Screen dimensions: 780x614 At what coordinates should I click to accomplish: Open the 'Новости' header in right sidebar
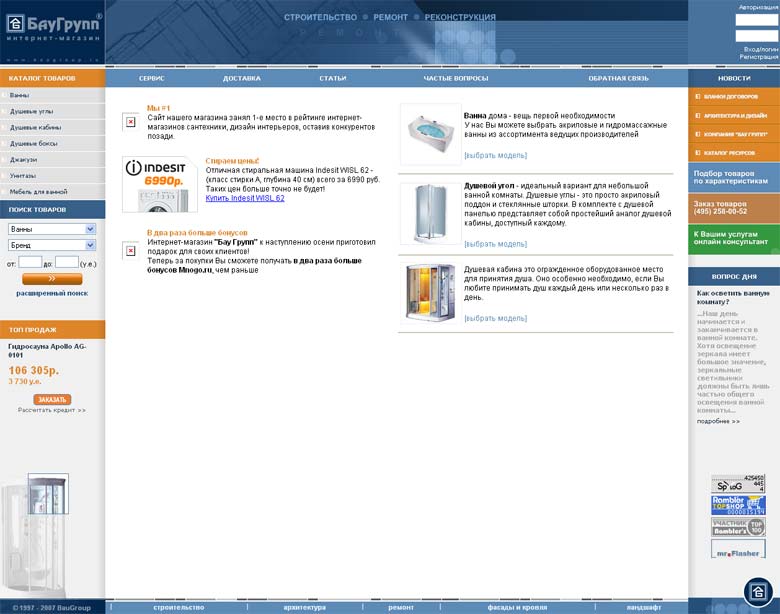[734, 78]
